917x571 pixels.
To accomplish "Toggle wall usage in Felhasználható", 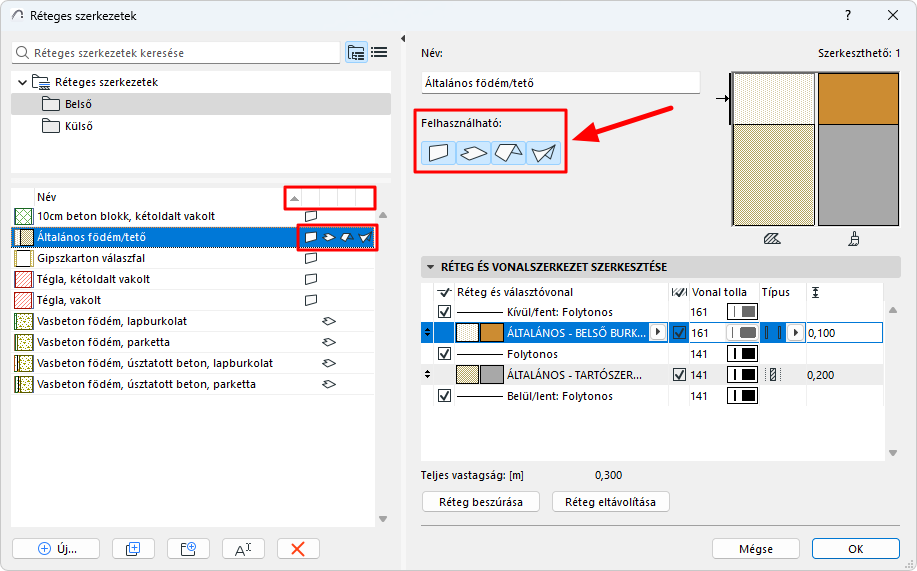I will pyautogui.click(x=438, y=153).
